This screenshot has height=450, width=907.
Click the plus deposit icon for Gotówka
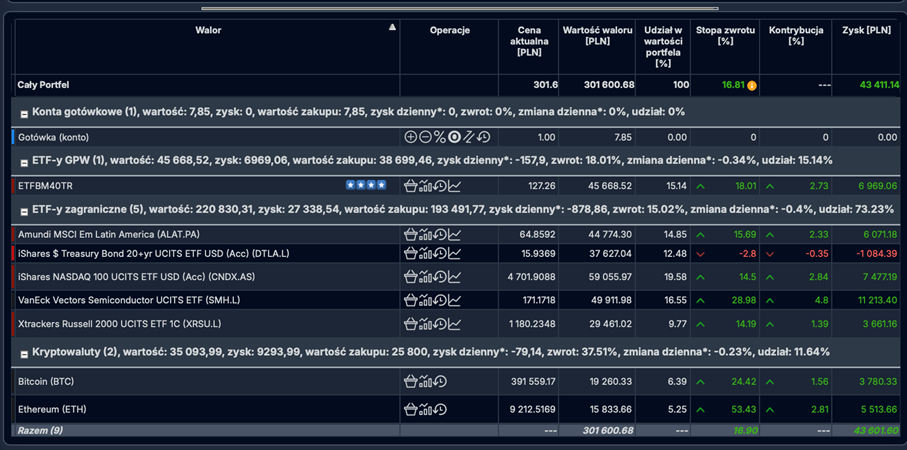[x=410, y=137]
